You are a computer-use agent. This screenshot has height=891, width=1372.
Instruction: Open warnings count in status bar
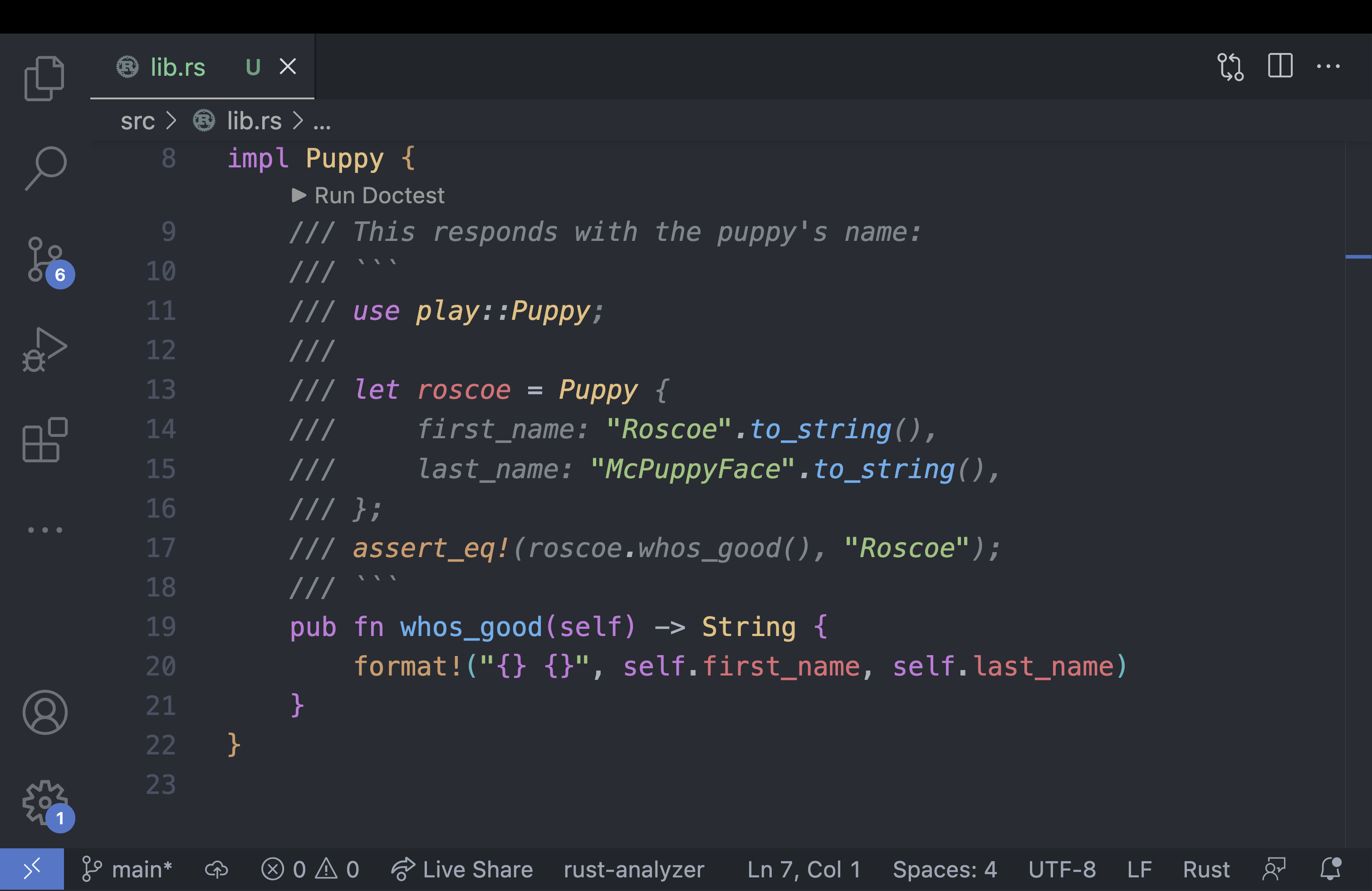(337, 869)
